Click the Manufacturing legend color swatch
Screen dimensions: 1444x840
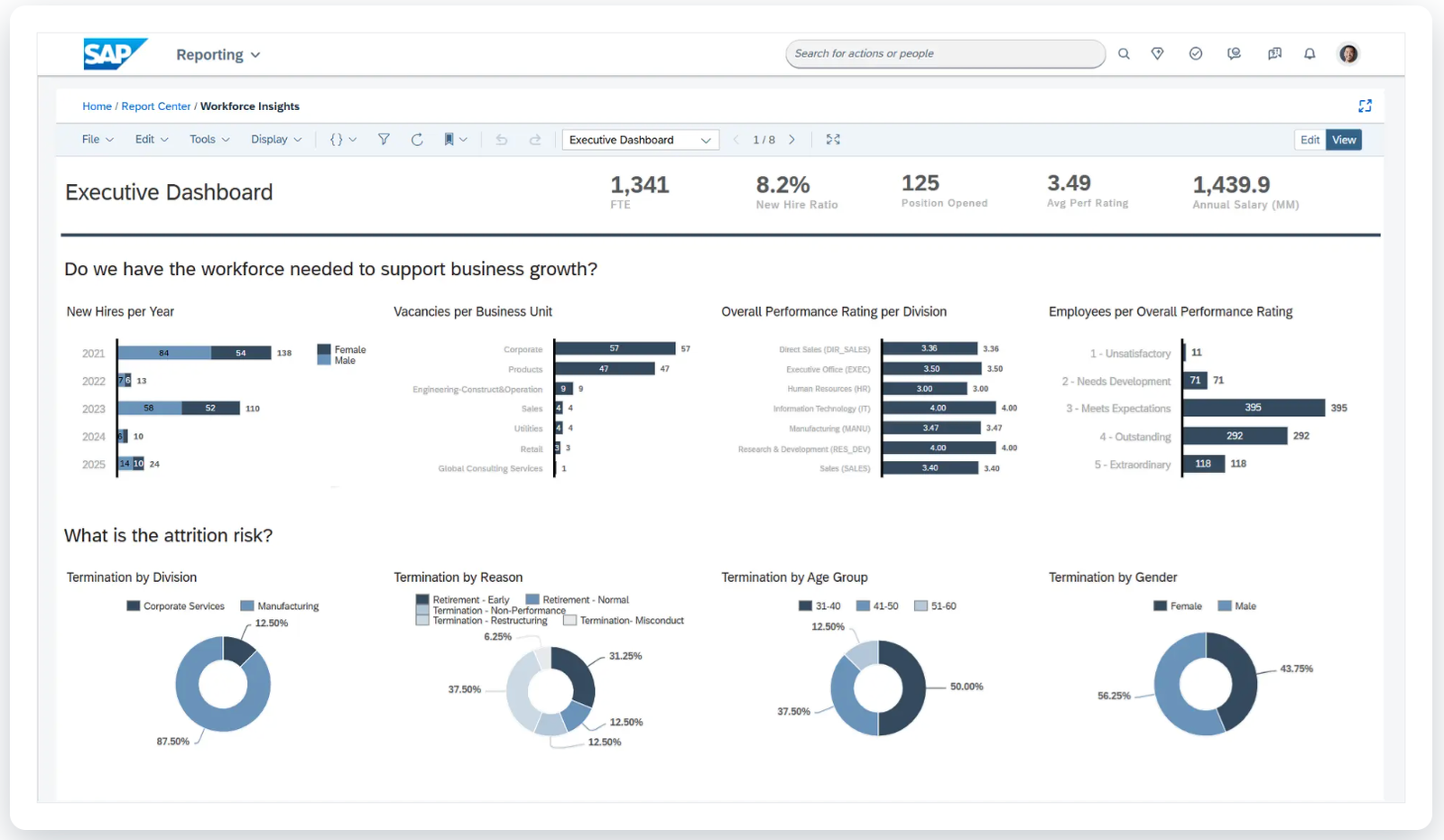[x=246, y=606]
